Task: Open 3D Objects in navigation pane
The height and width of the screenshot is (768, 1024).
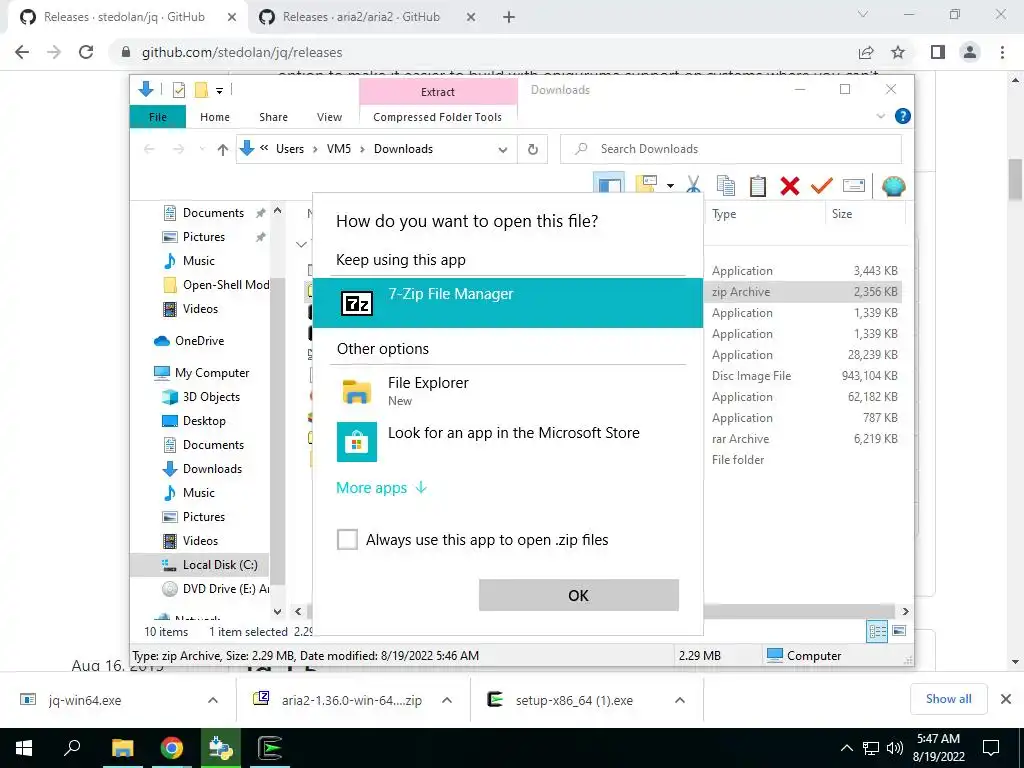Action: point(211,396)
